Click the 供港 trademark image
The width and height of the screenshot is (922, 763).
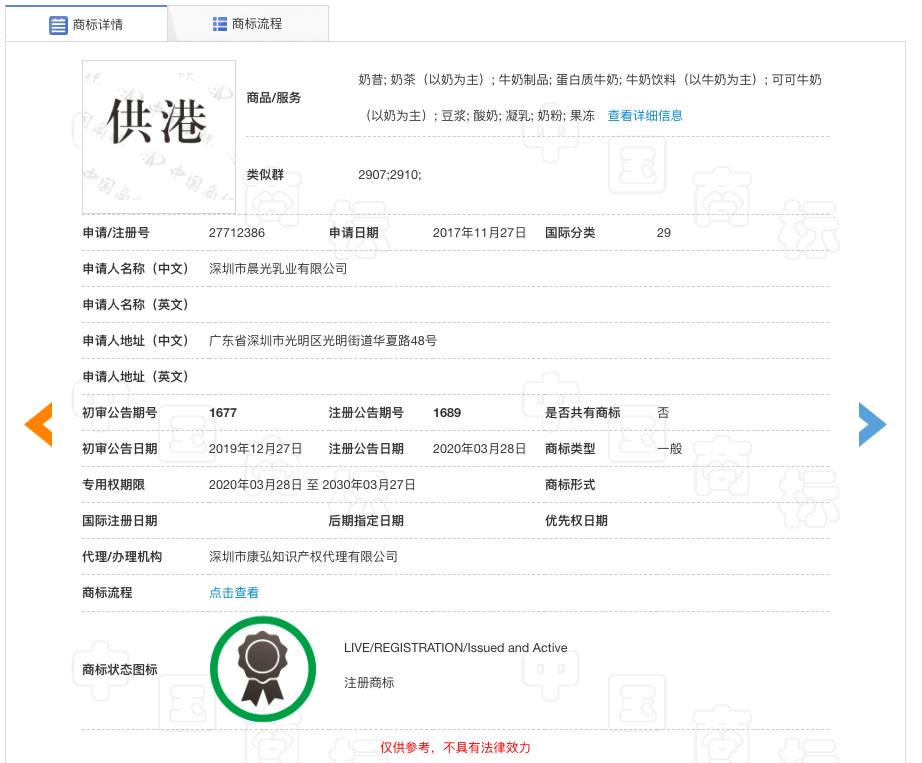159,137
